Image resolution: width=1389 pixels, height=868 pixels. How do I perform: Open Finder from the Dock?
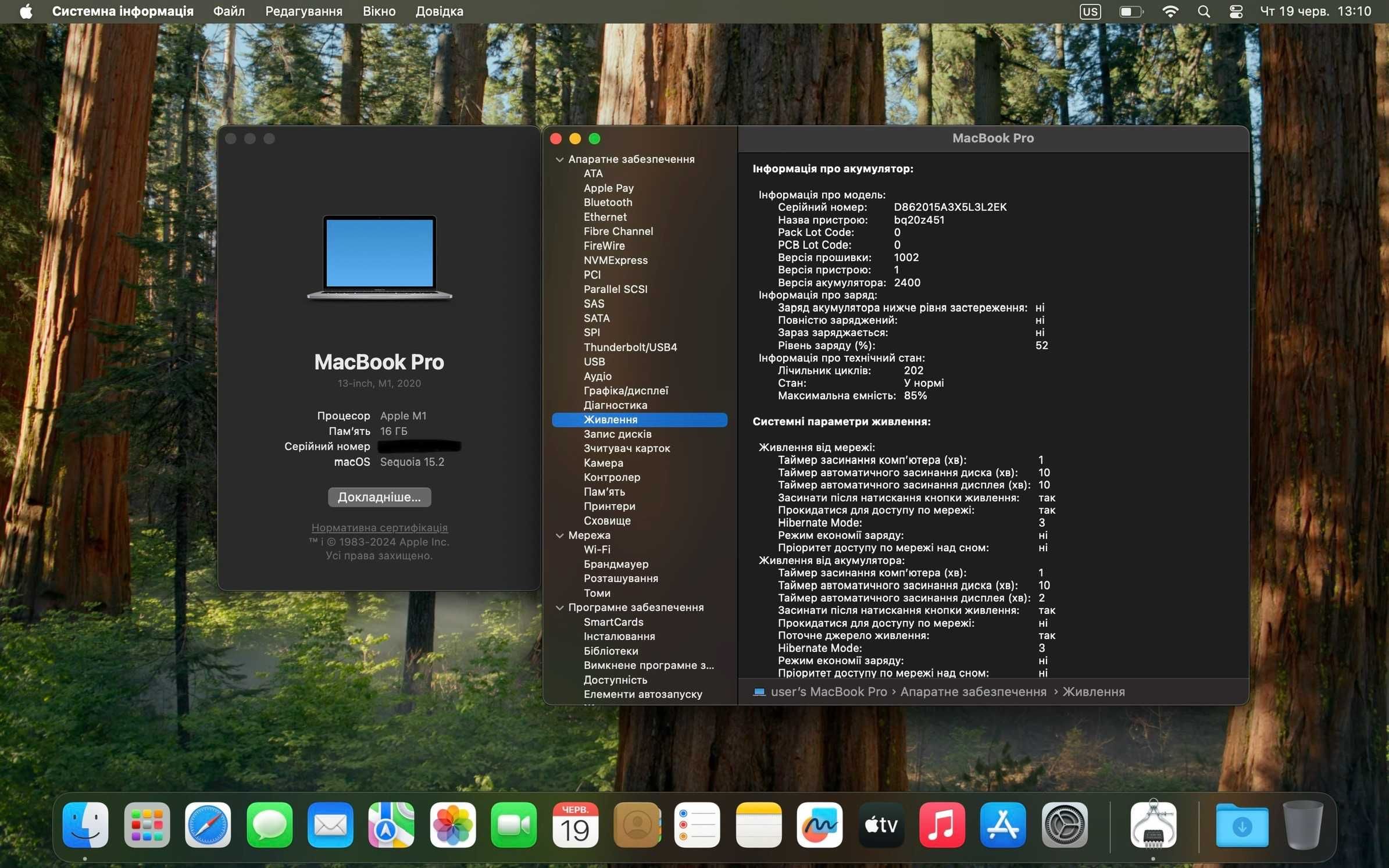pyautogui.click(x=85, y=824)
